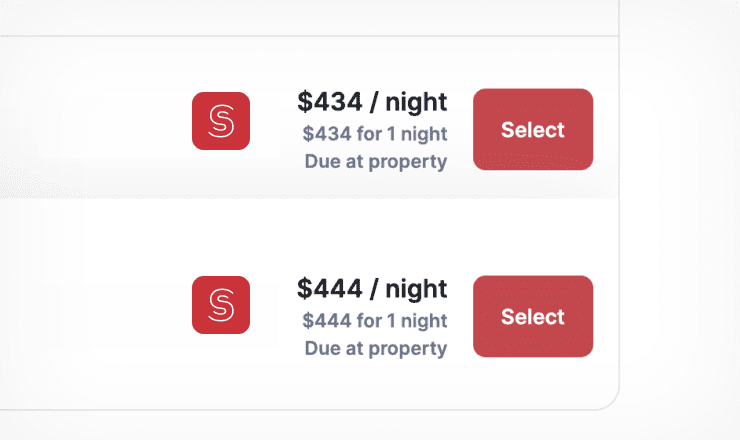Click the red S logo beside $444 rate
Screen dimensions: 740x440
[221, 305]
